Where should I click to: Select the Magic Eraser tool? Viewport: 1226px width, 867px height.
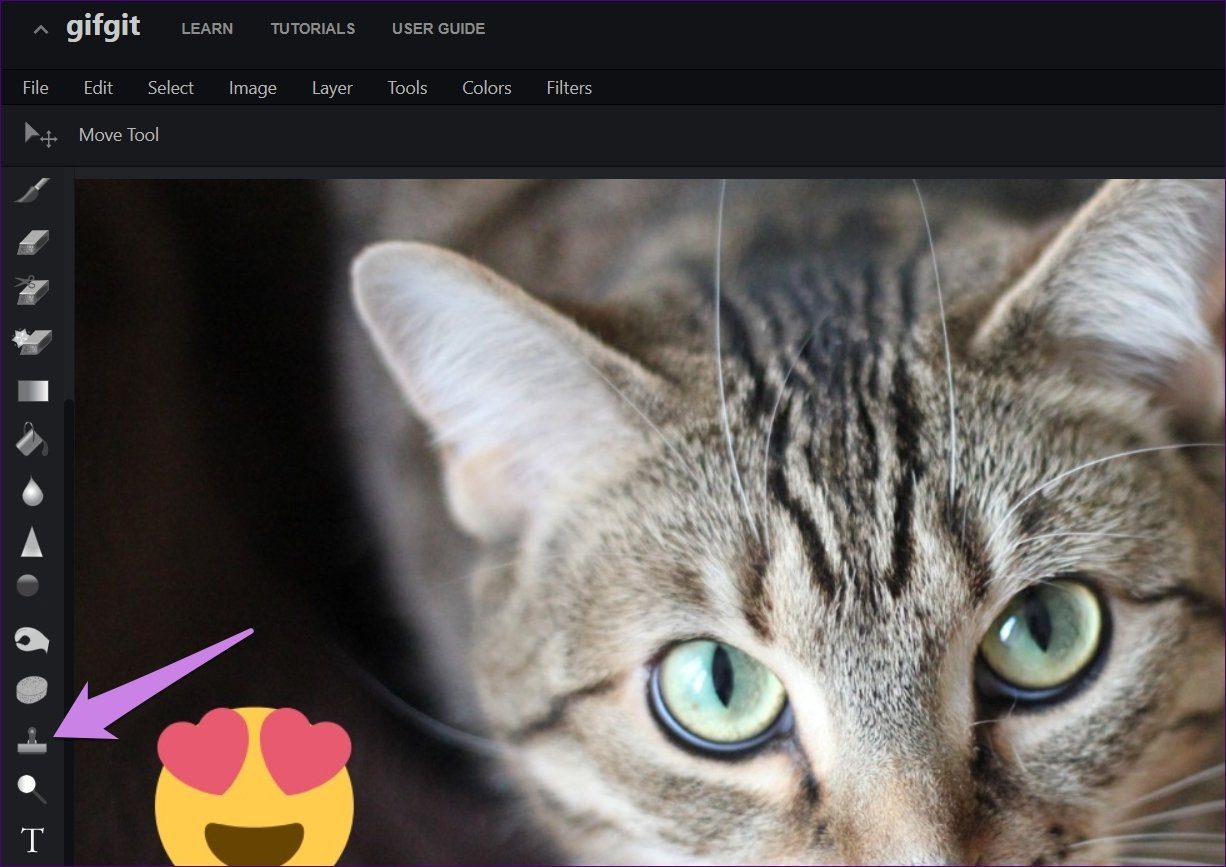point(32,340)
